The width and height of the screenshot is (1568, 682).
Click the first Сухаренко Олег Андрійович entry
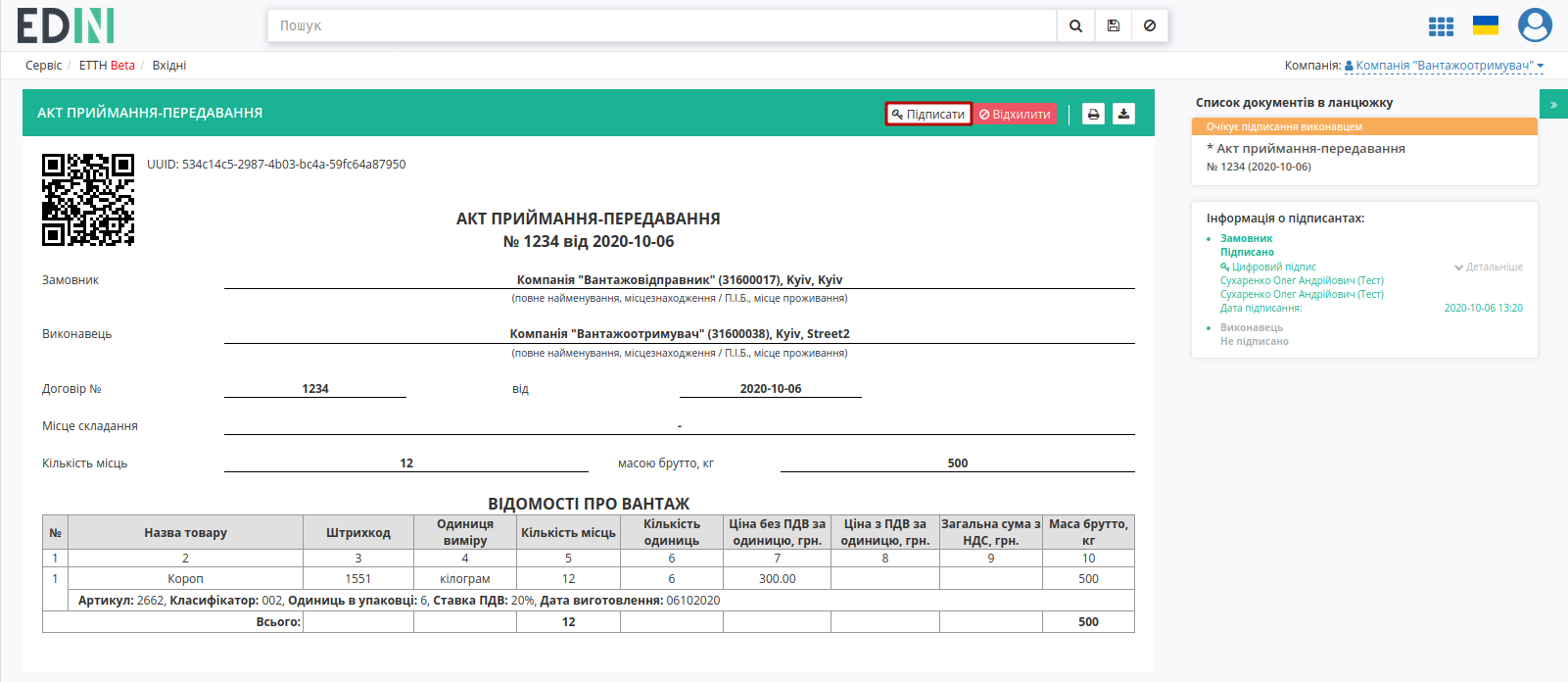coord(1302,280)
